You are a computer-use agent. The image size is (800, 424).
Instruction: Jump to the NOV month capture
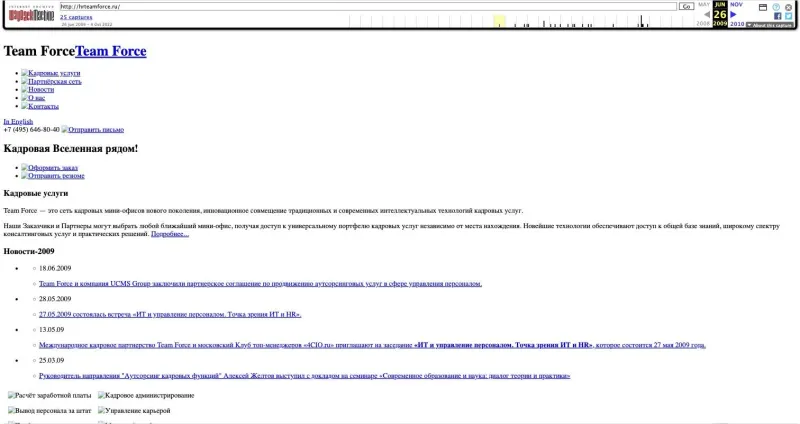click(736, 4)
